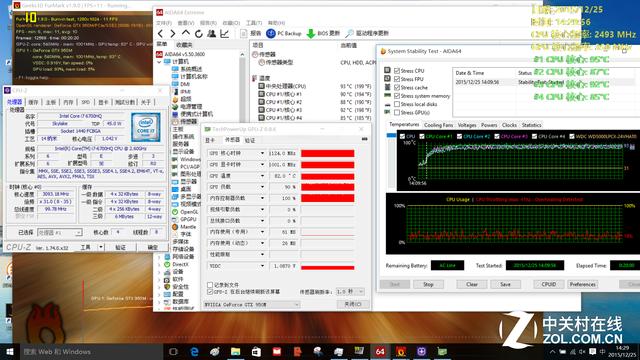Screen dimensions: 640x360
Task: Open Windows Start menu
Action: pyautogui.click(x=10, y=351)
